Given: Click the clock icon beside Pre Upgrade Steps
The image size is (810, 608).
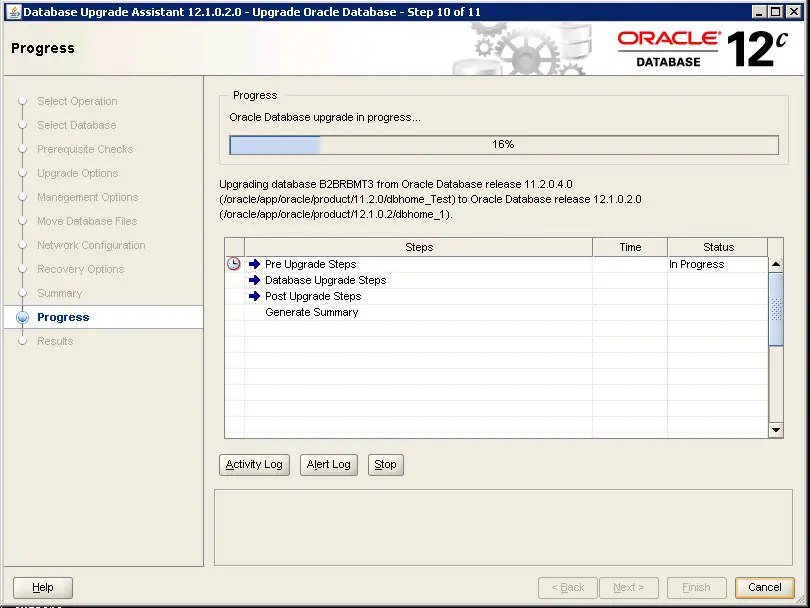Looking at the screenshot, I should 234,264.
